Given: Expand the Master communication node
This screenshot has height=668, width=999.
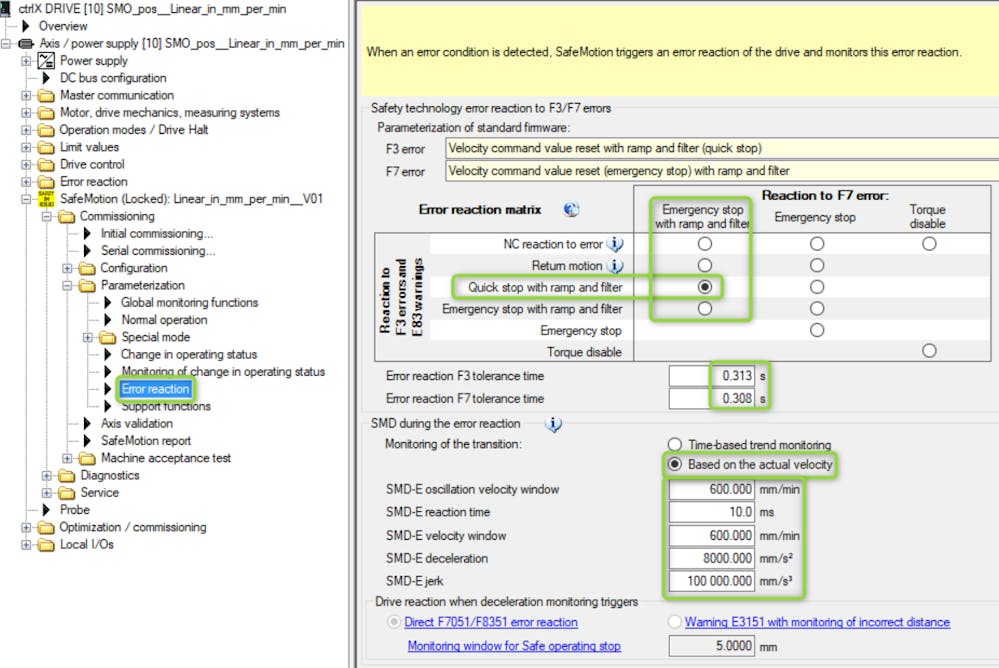Looking at the screenshot, I should (25, 96).
